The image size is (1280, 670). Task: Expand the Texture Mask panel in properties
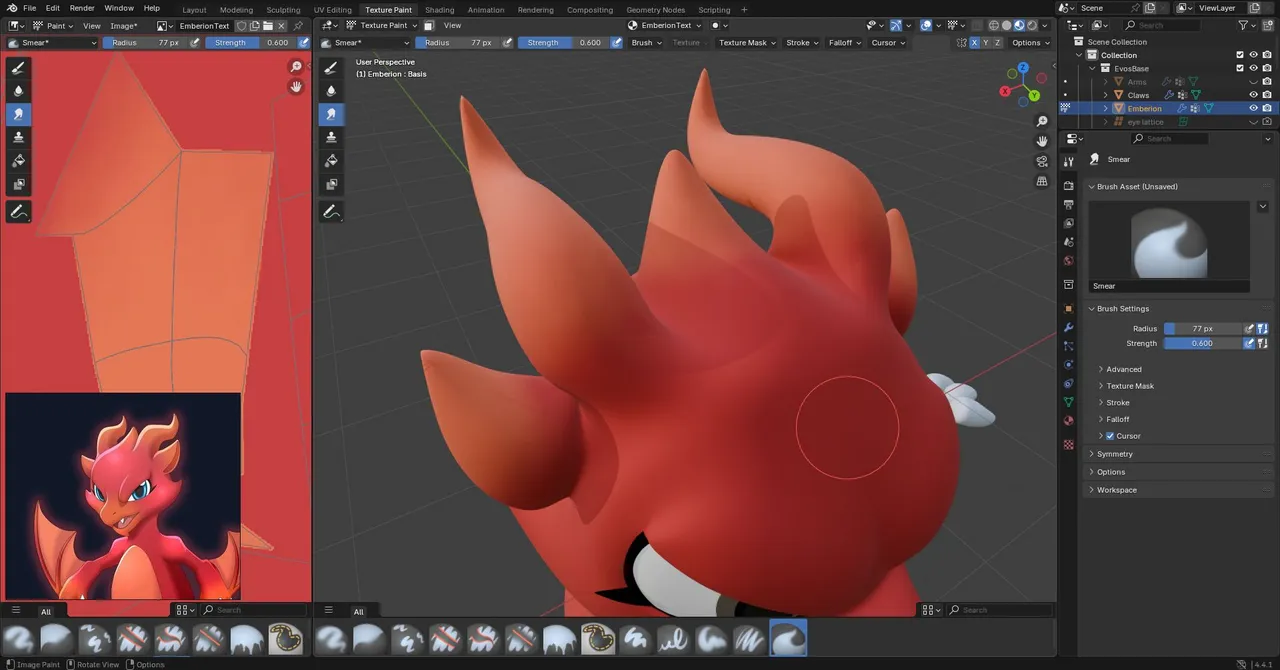tap(1130, 386)
